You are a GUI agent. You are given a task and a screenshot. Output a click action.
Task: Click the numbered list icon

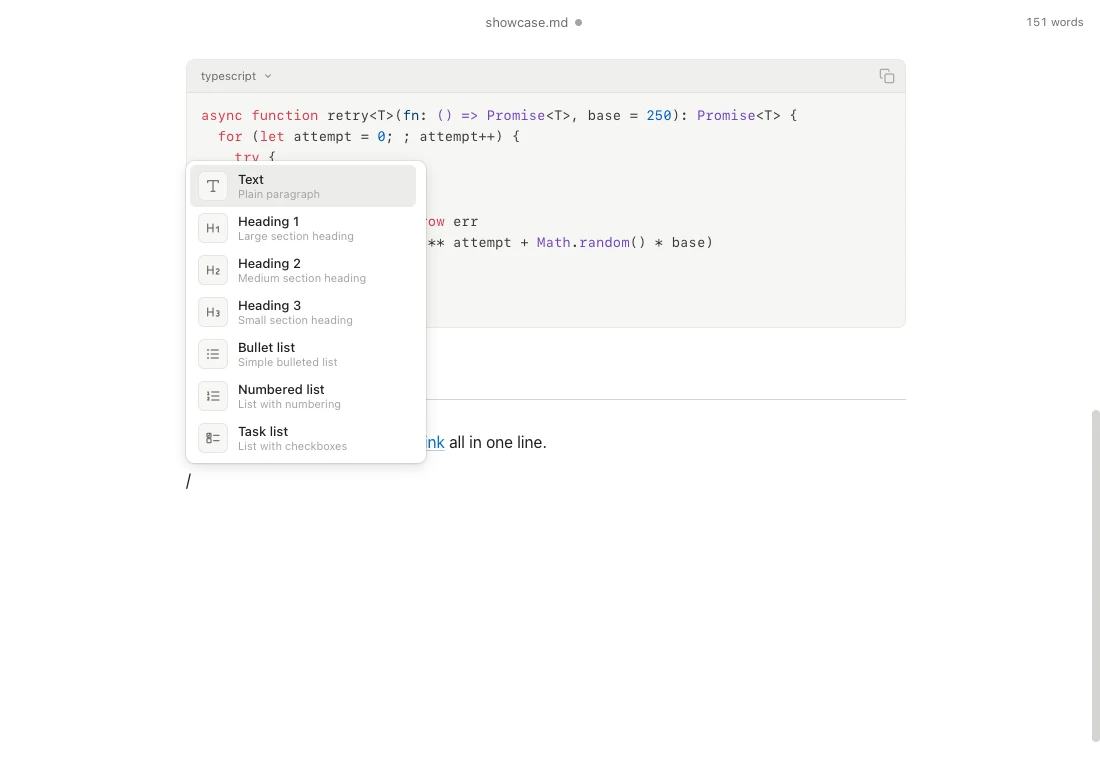click(x=213, y=396)
